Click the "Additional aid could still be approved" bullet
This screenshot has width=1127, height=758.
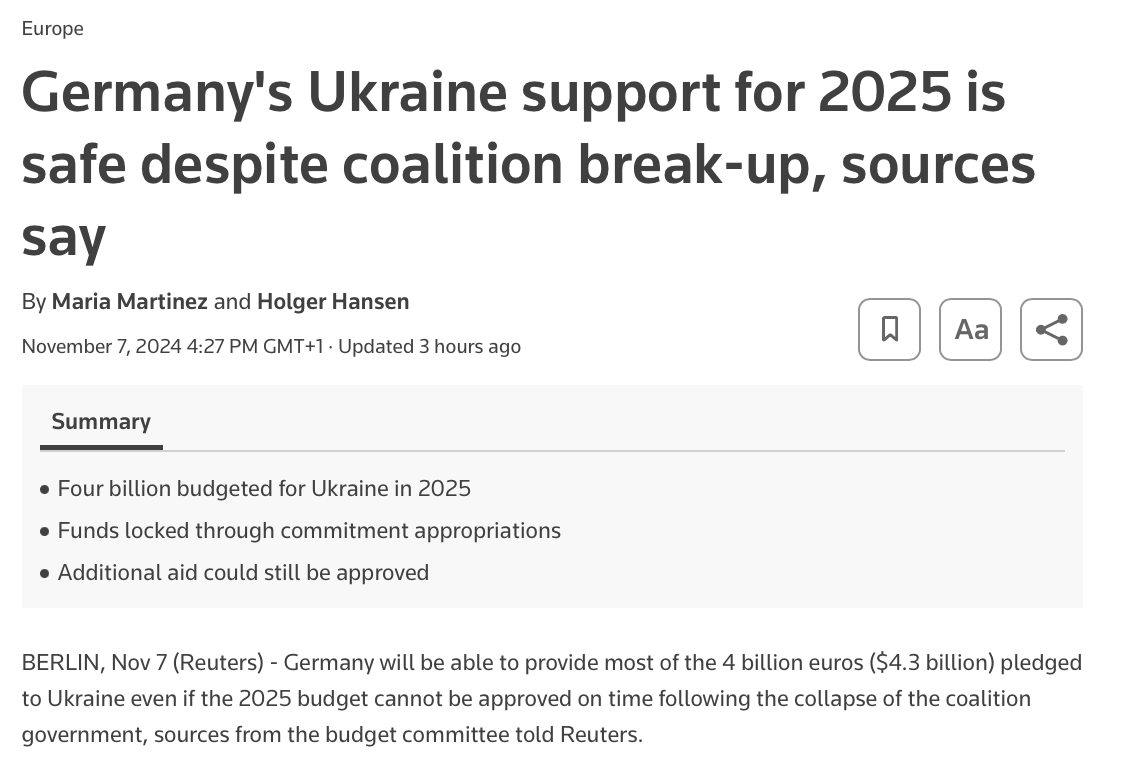tap(243, 572)
